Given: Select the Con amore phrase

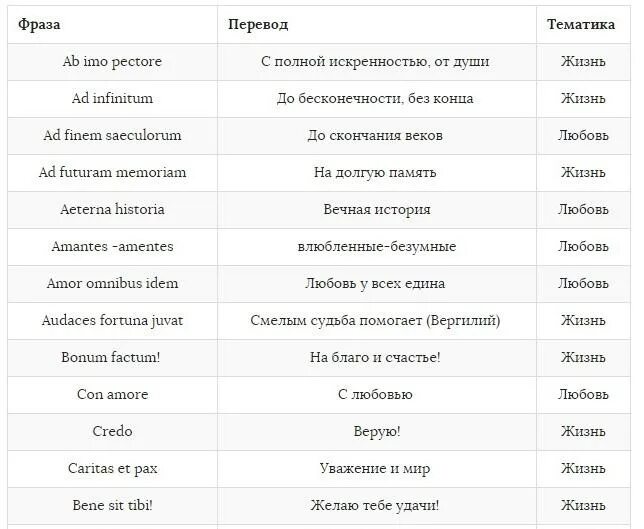Looking at the screenshot, I should [112, 394].
